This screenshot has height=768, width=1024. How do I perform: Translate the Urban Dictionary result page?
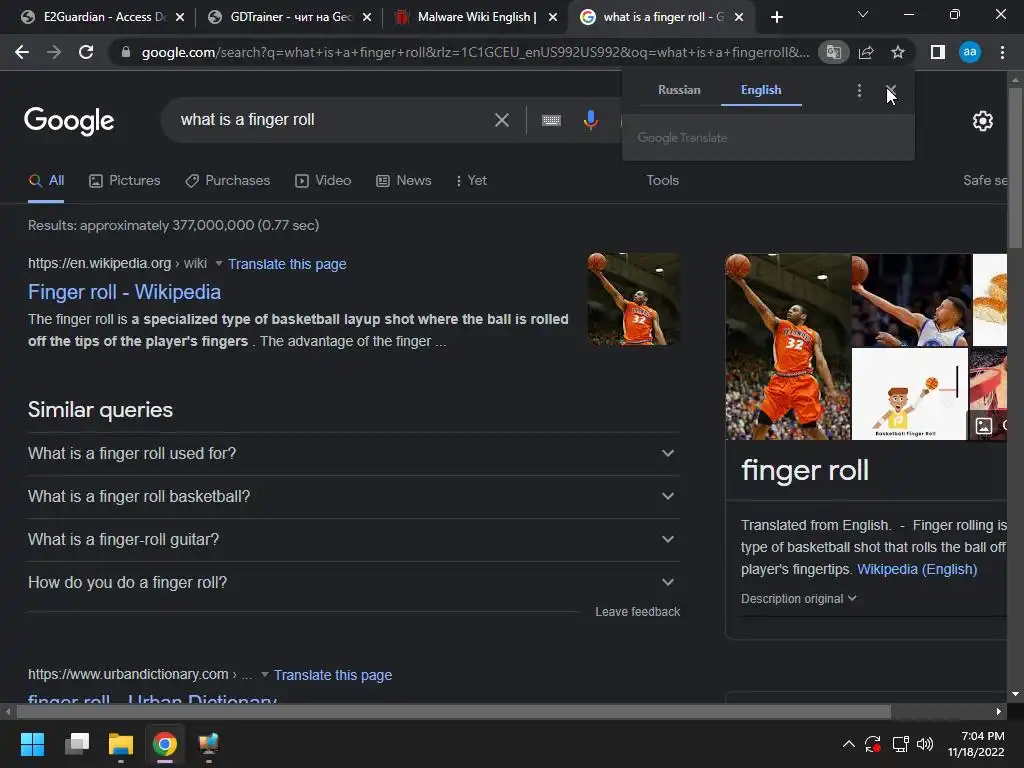[332, 675]
